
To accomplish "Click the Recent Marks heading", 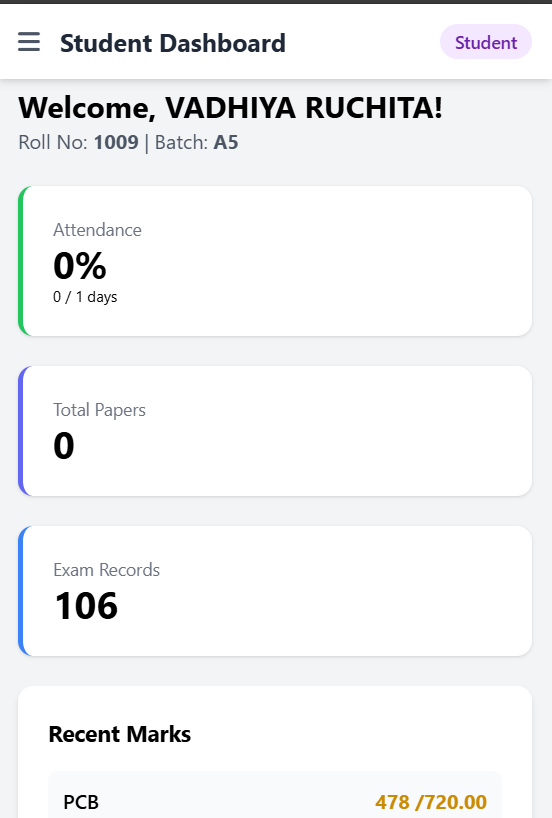I will (x=119, y=734).
